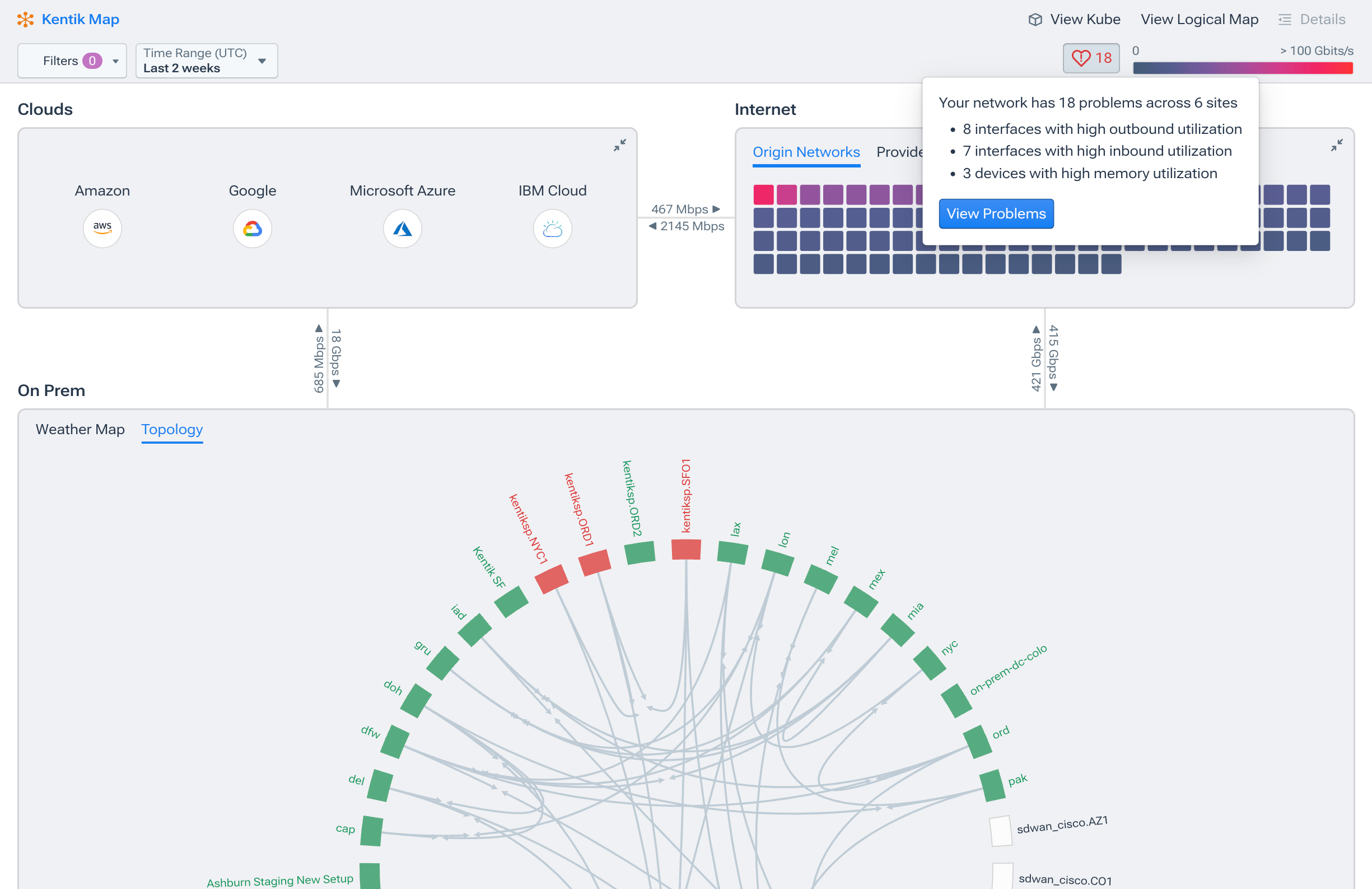
Task: Select the red kentiksp.SFO1 site node
Action: click(x=686, y=549)
